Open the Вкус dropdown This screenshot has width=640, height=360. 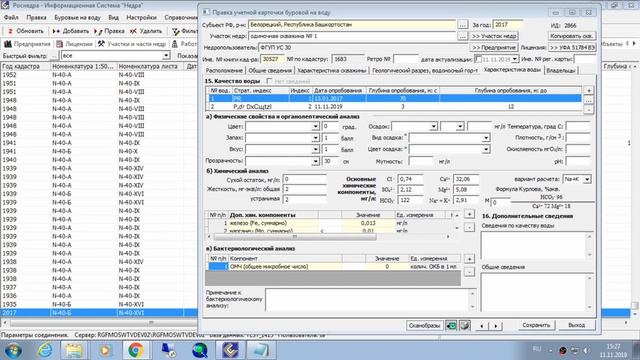coord(315,149)
